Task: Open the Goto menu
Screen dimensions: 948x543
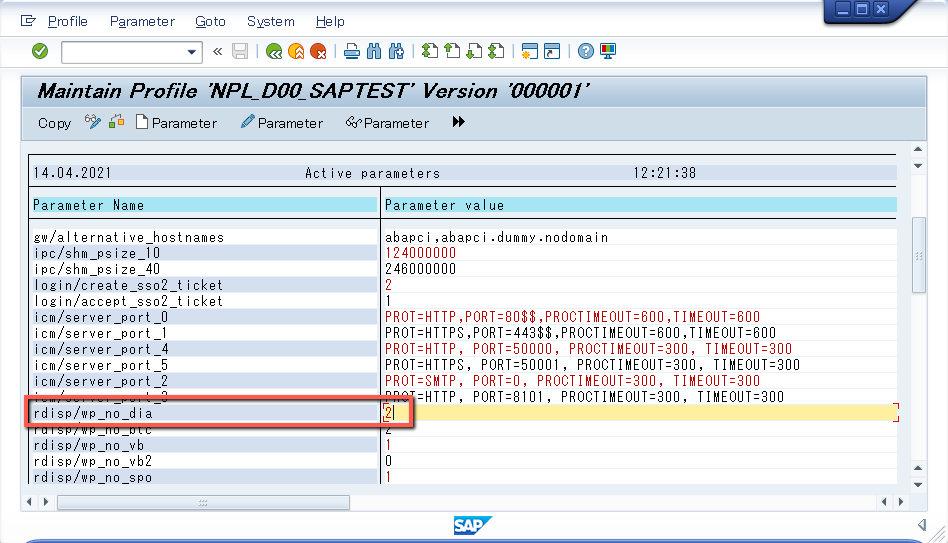Action: coord(210,22)
